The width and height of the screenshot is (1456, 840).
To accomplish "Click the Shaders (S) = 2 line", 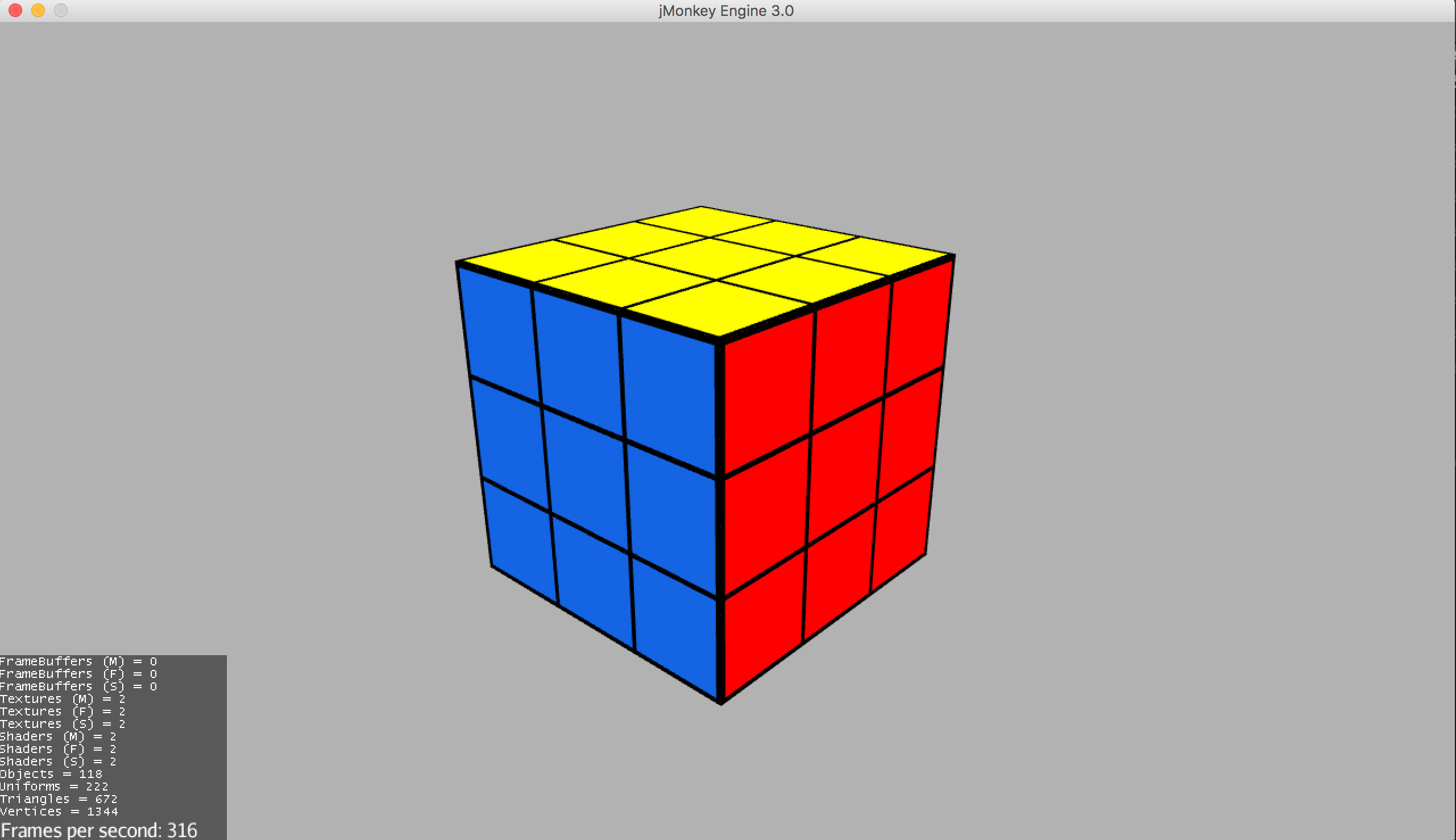I will [x=57, y=761].
